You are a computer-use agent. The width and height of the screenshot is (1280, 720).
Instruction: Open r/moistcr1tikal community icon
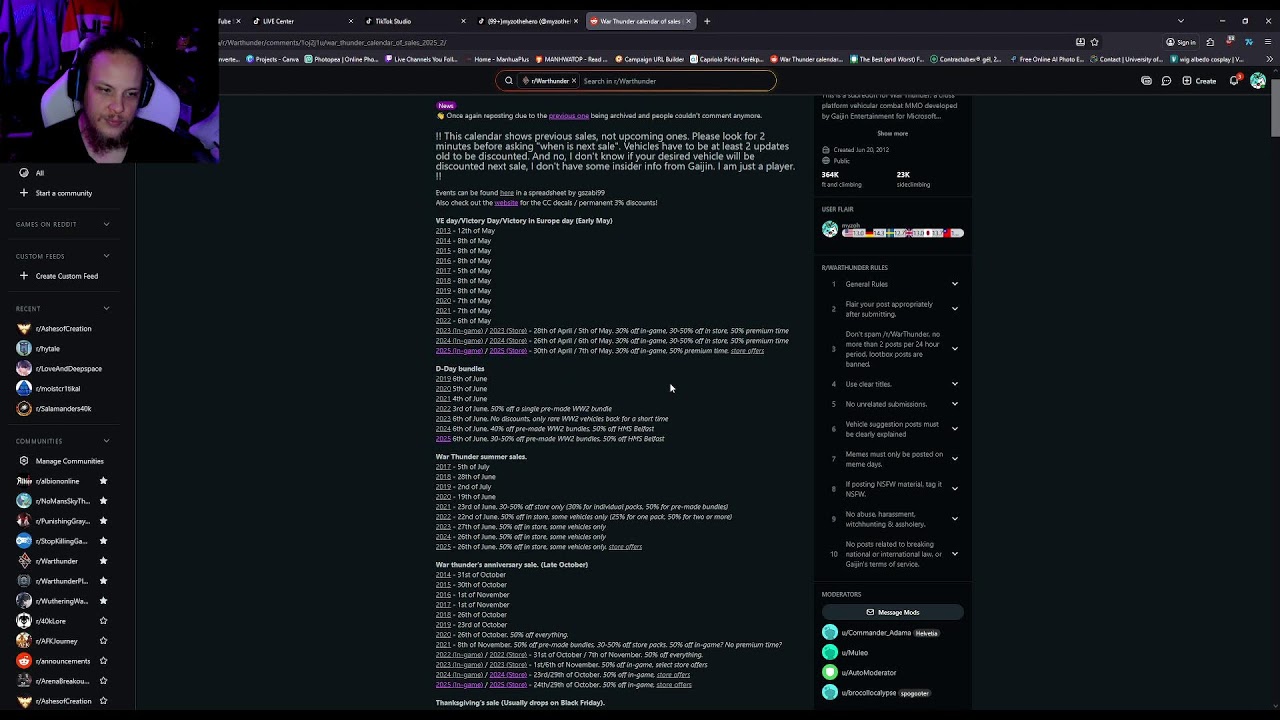(x=24, y=388)
